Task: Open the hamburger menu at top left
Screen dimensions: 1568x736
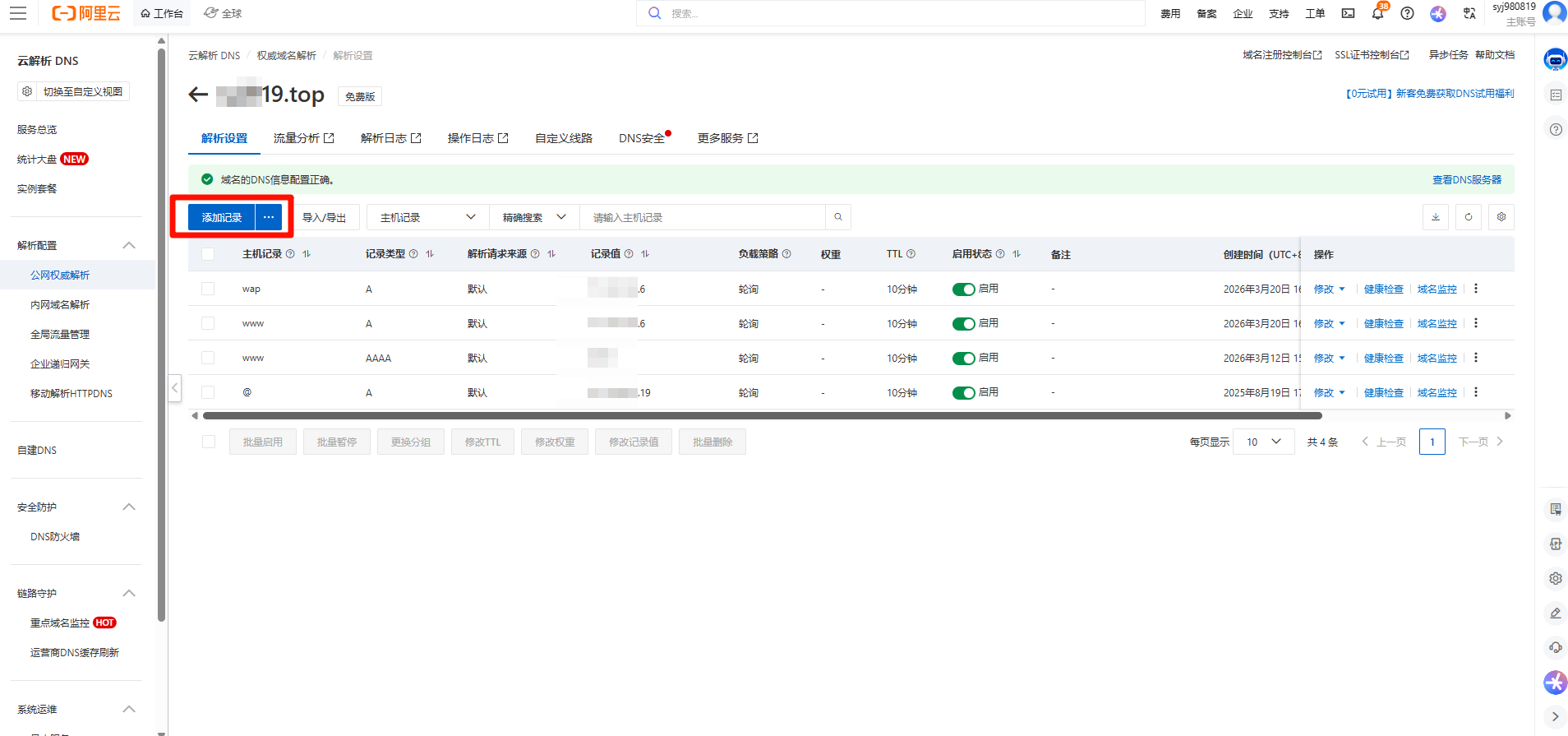Action: [x=18, y=14]
